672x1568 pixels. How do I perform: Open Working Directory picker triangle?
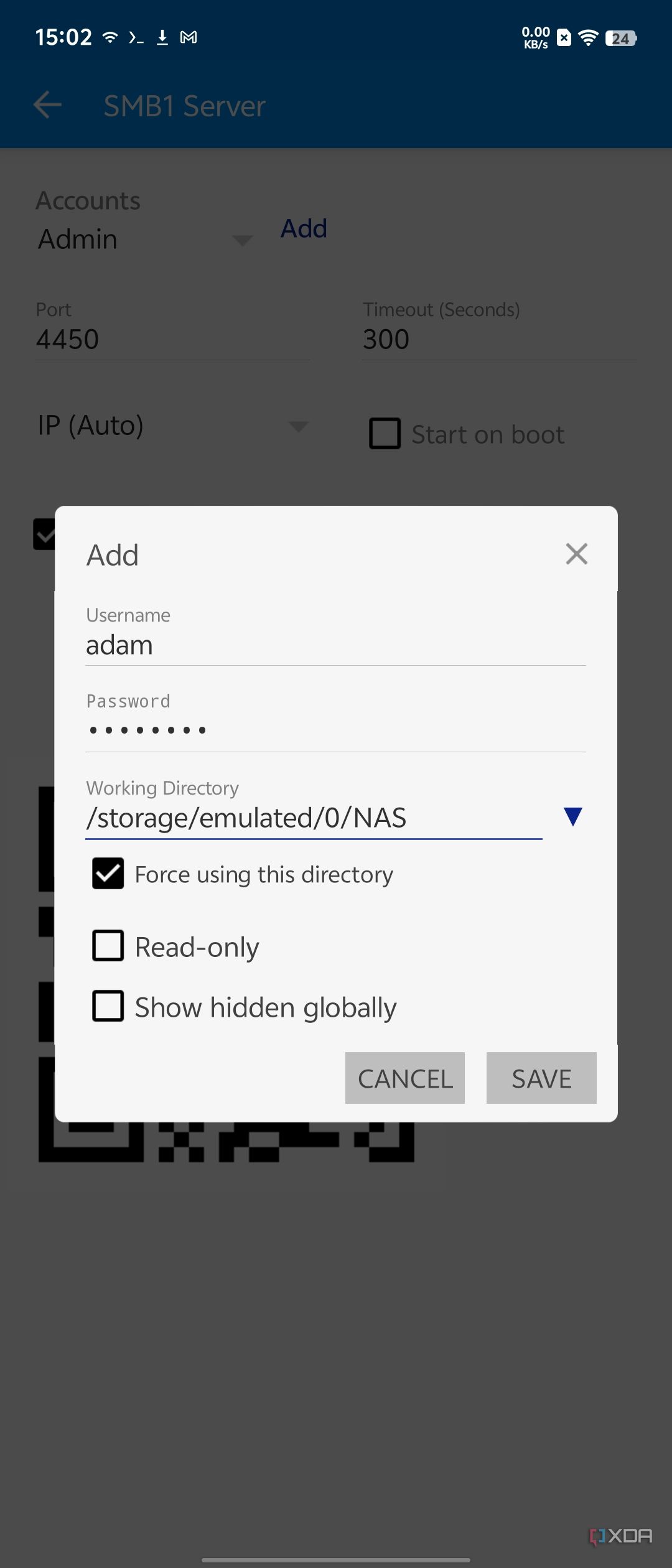coord(572,817)
